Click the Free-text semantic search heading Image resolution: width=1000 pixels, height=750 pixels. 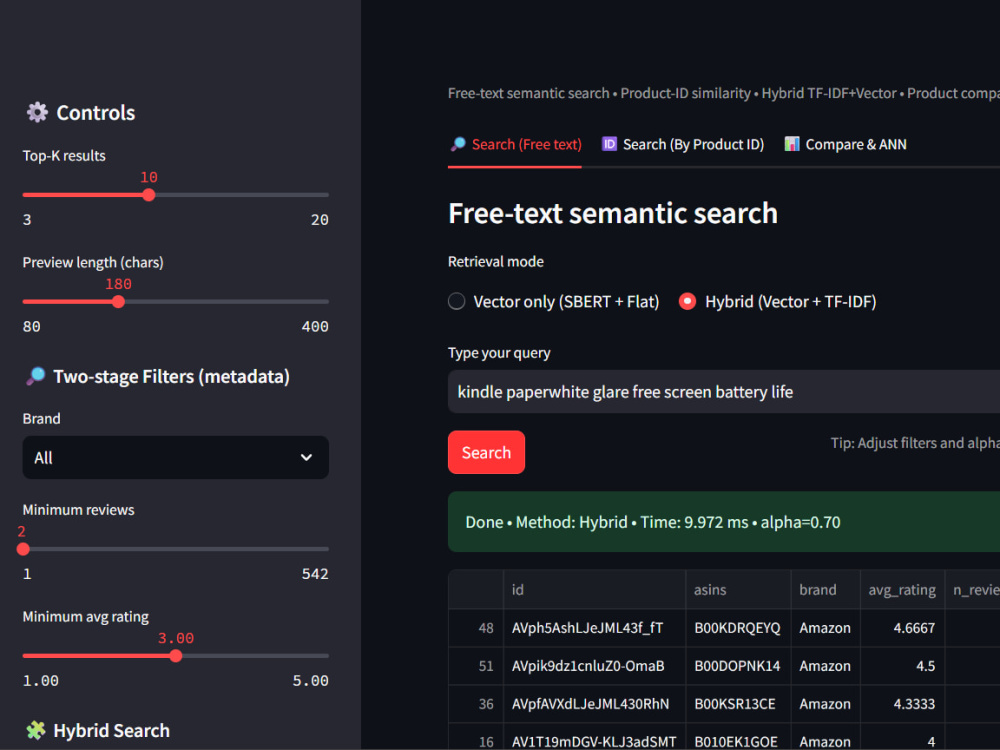click(x=613, y=213)
